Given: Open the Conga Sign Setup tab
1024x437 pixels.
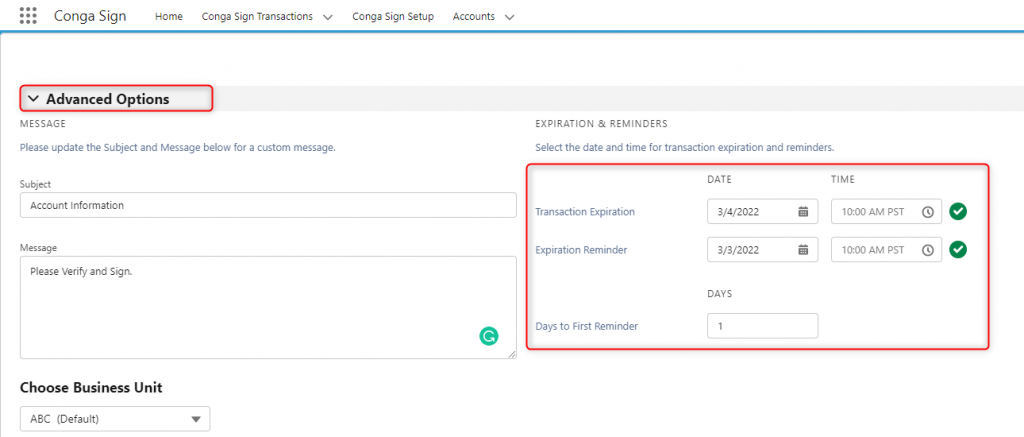Looking at the screenshot, I should pyautogui.click(x=393, y=16).
